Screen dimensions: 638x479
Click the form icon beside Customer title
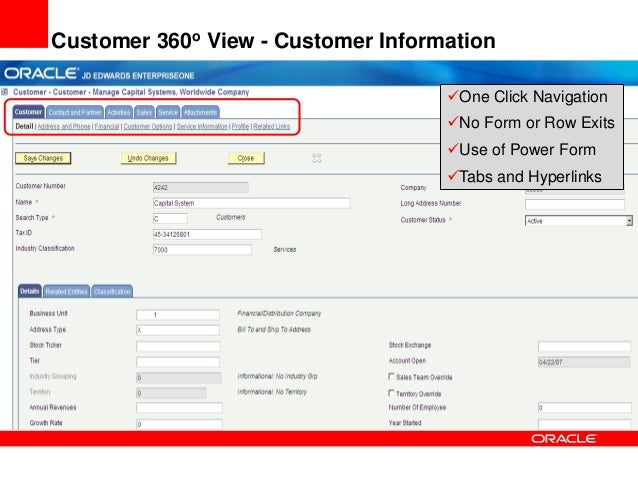tap(5, 92)
